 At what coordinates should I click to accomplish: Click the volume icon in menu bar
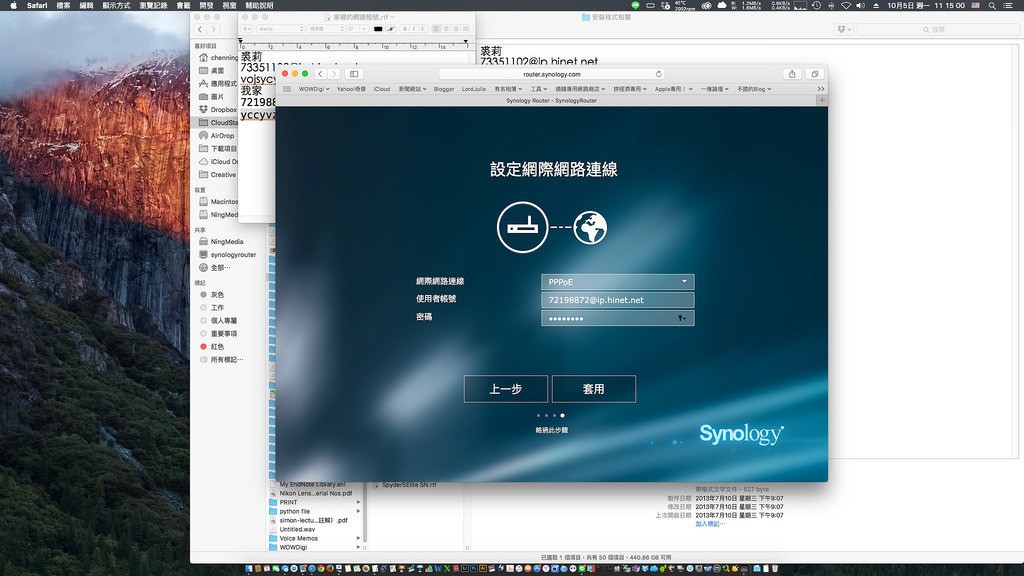pos(861,5)
